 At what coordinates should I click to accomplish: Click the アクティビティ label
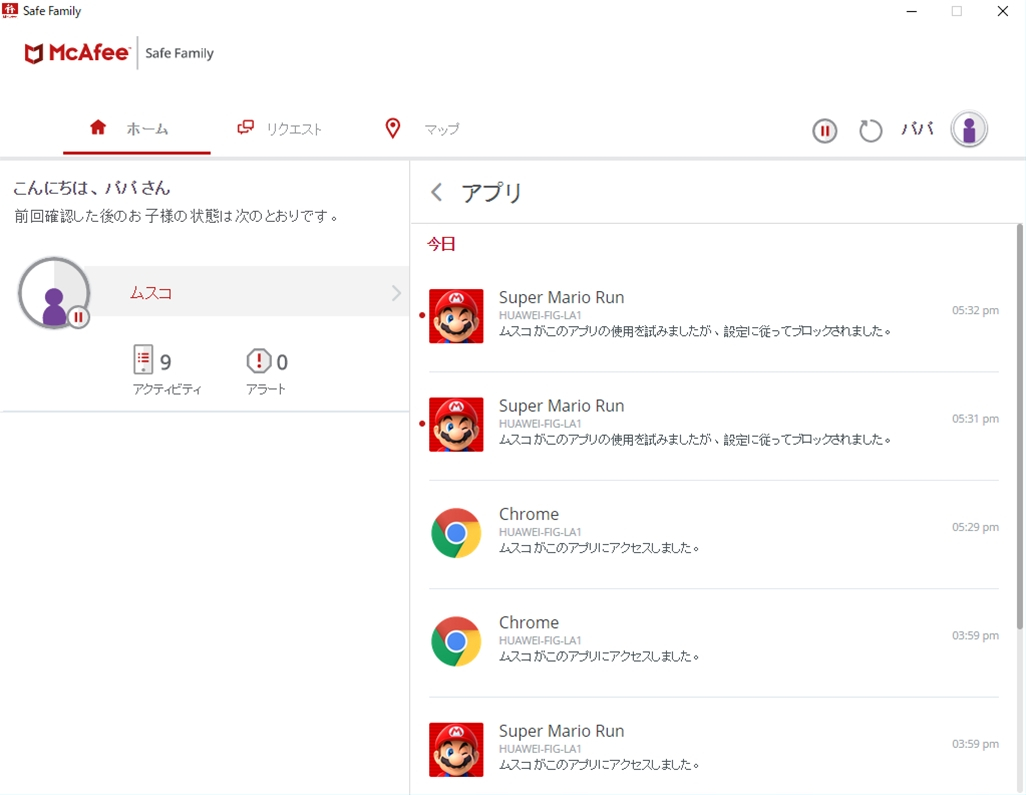click(x=167, y=389)
